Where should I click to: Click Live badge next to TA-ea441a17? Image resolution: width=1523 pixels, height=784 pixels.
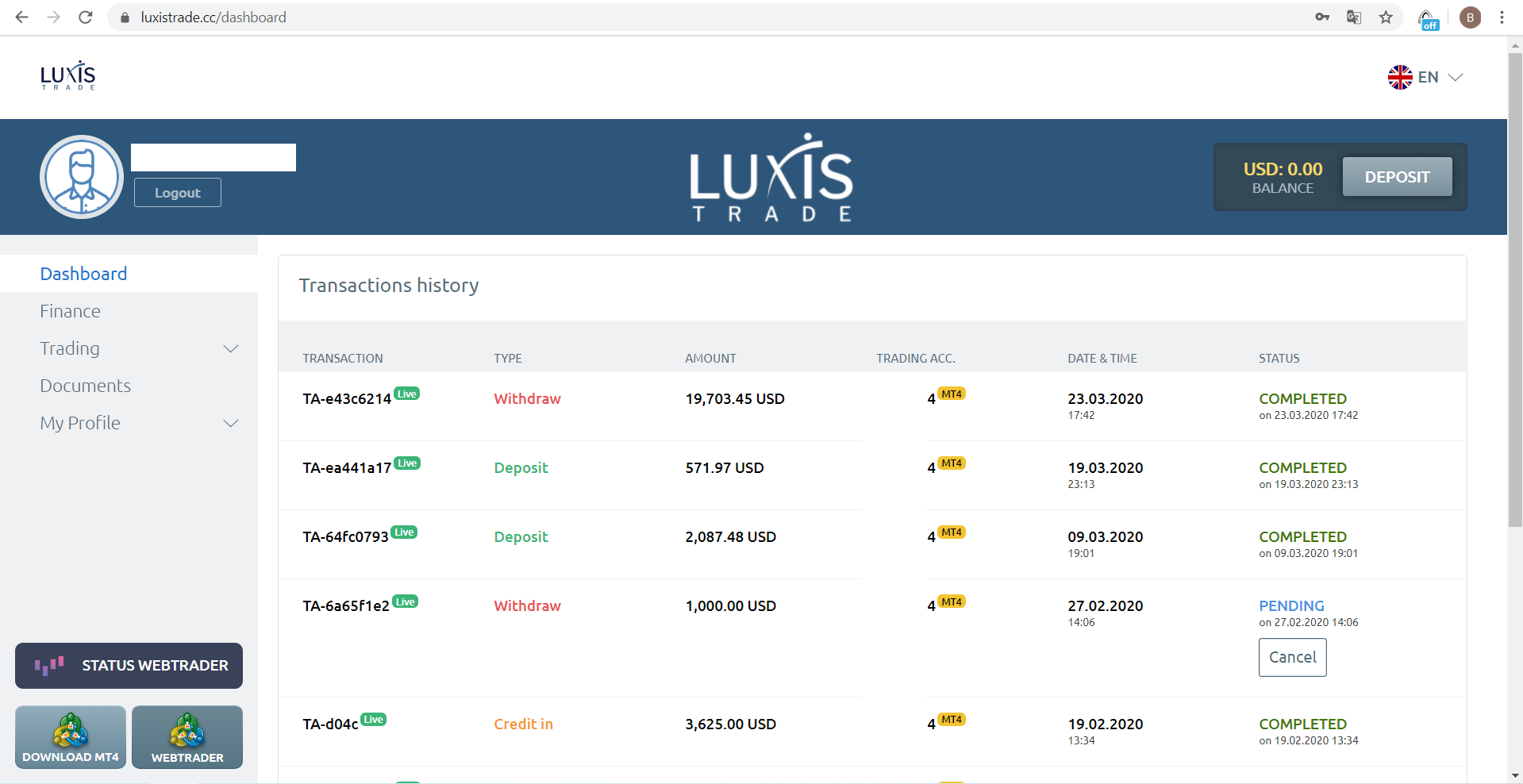[x=407, y=463]
